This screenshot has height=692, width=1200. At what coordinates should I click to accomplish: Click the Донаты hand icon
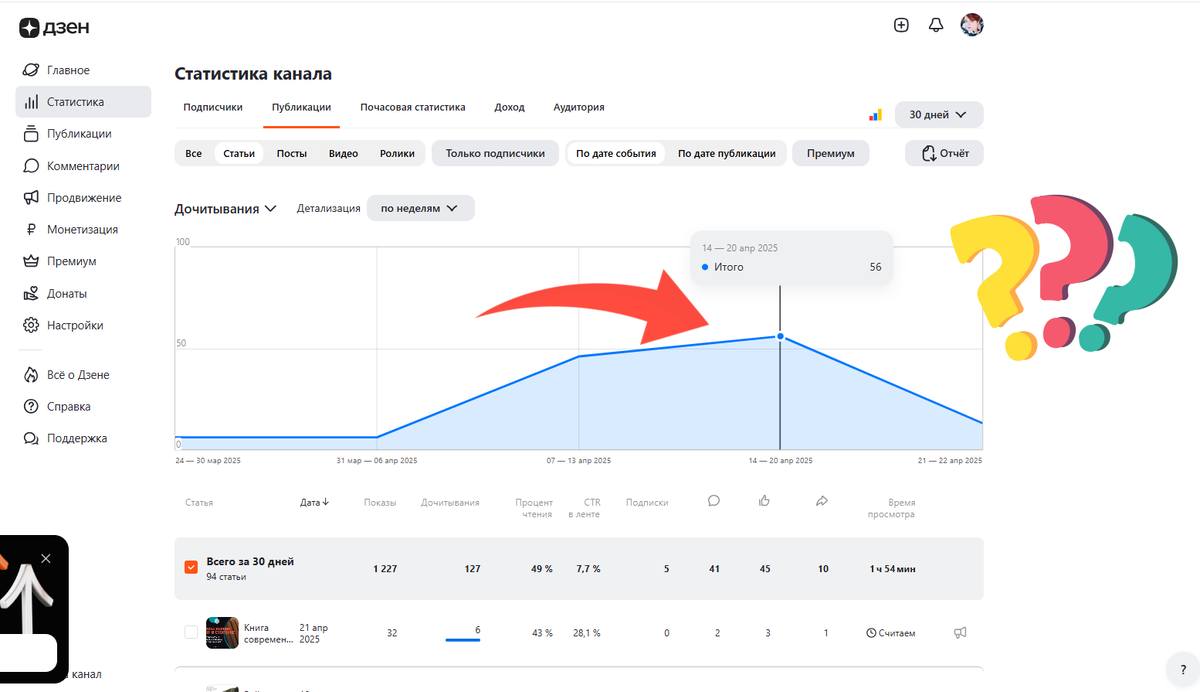31,294
